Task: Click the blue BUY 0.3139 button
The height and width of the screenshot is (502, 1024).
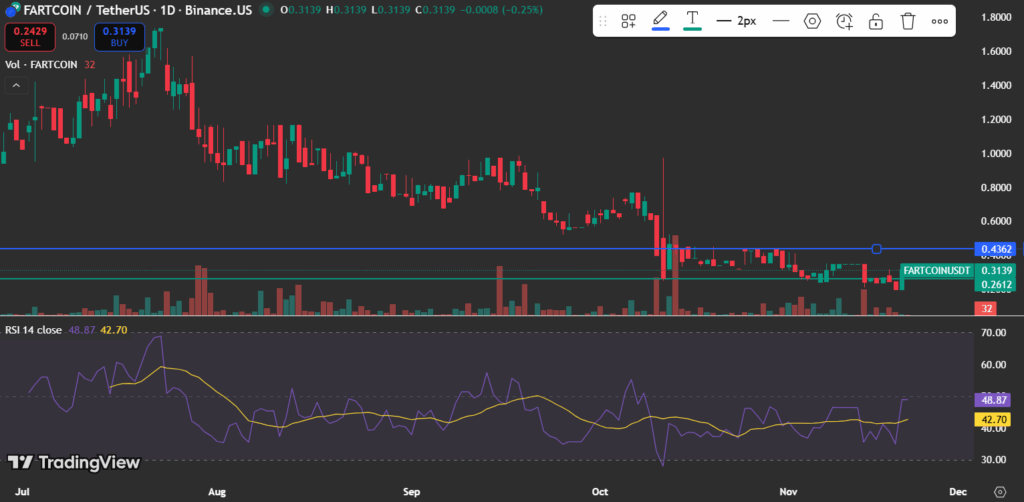Action: [x=119, y=37]
